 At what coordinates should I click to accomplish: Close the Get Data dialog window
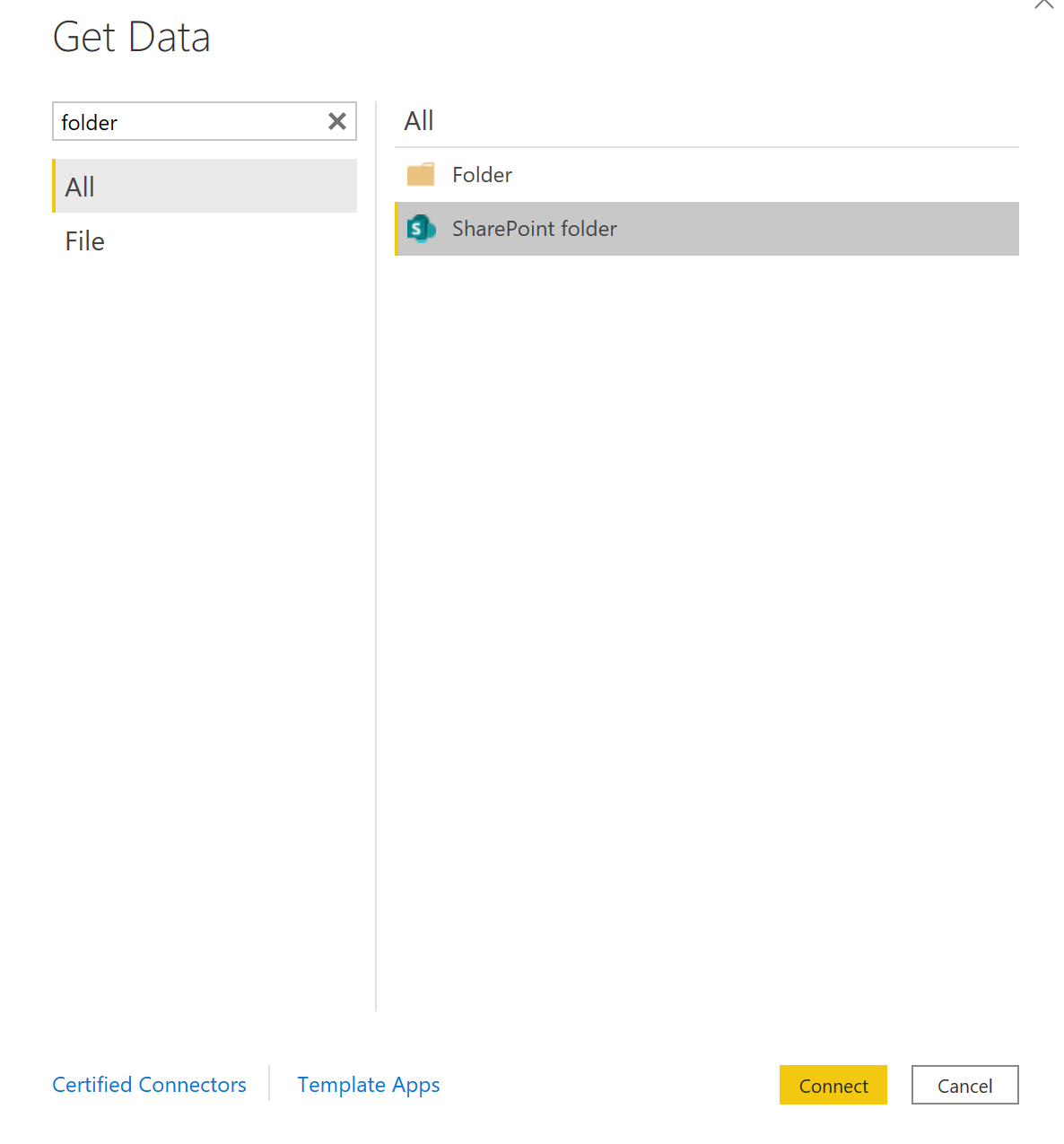pos(1044,4)
